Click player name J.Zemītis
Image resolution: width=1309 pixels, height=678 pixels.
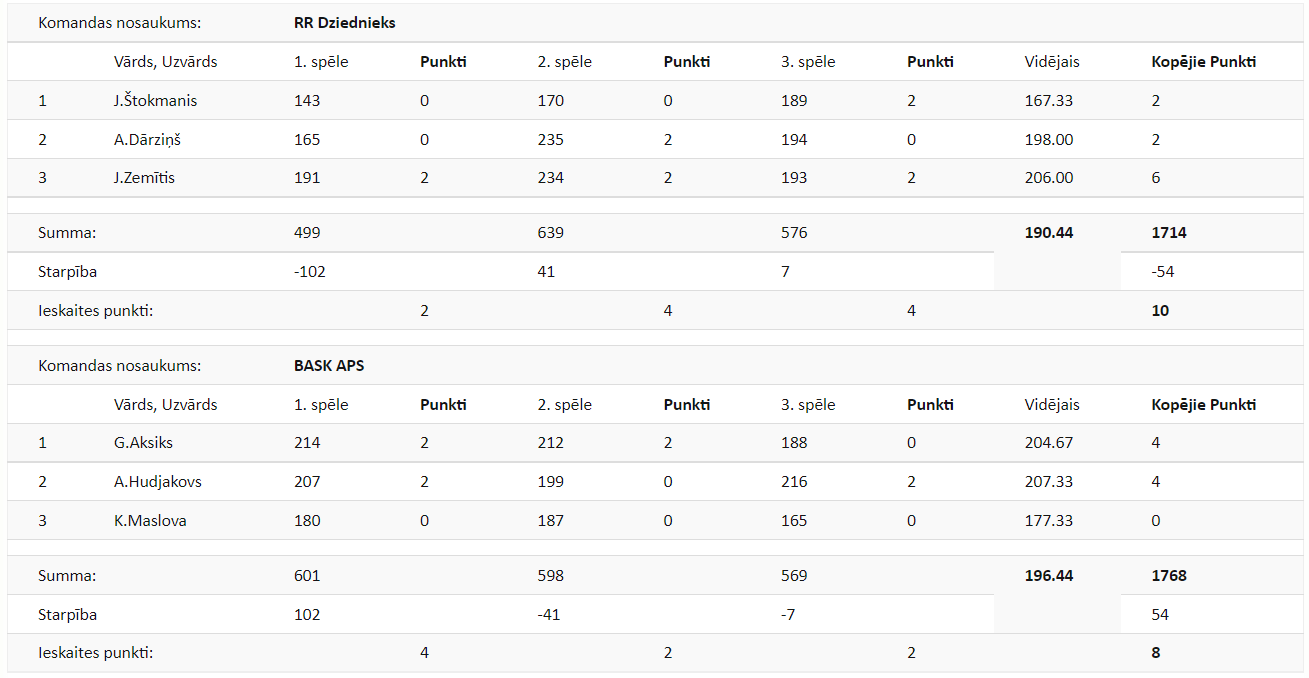(144, 178)
